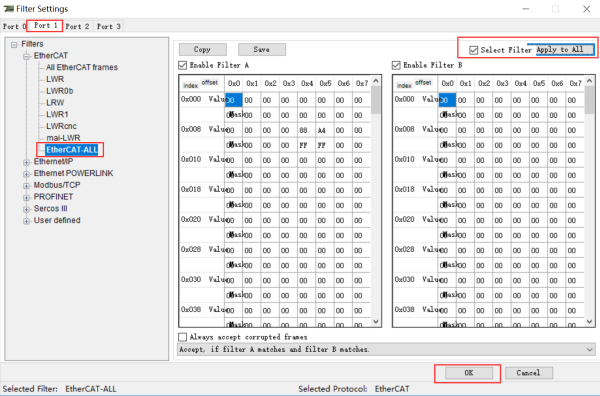Expand the Sercos III tree node
Viewport: 600px width, 396px height.
coord(26,209)
